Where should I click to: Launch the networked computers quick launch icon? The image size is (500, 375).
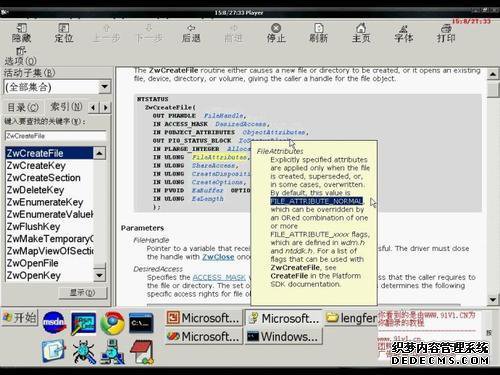(x=113, y=352)
